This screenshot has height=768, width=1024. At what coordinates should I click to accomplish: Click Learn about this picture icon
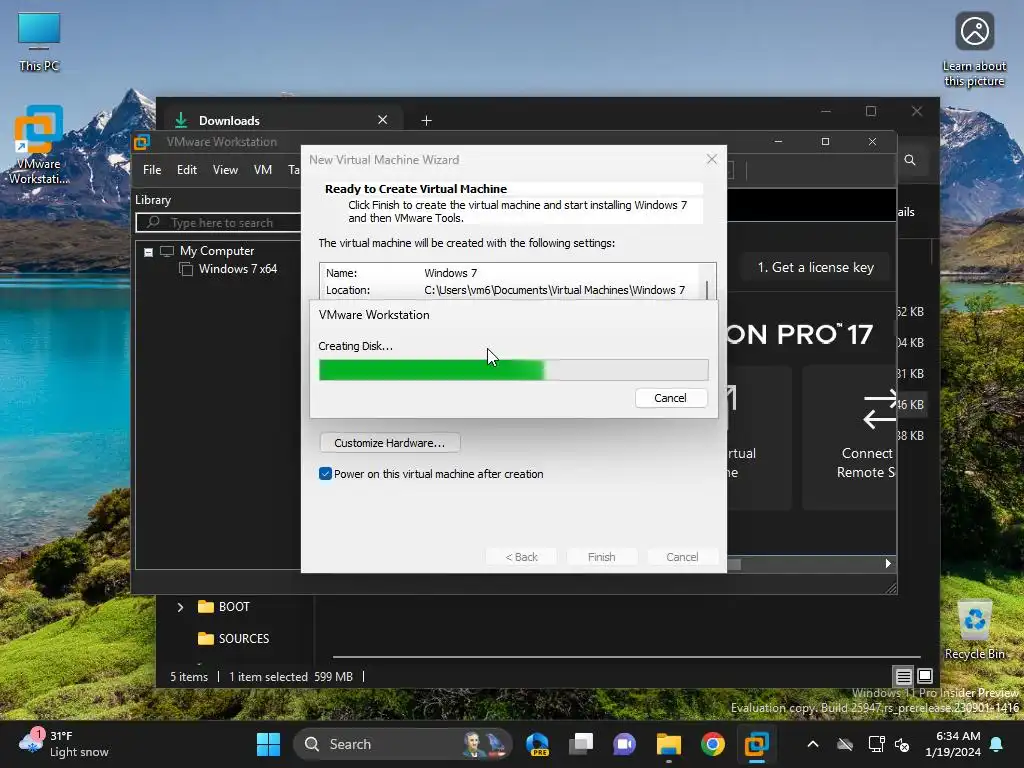click(974, 50)
